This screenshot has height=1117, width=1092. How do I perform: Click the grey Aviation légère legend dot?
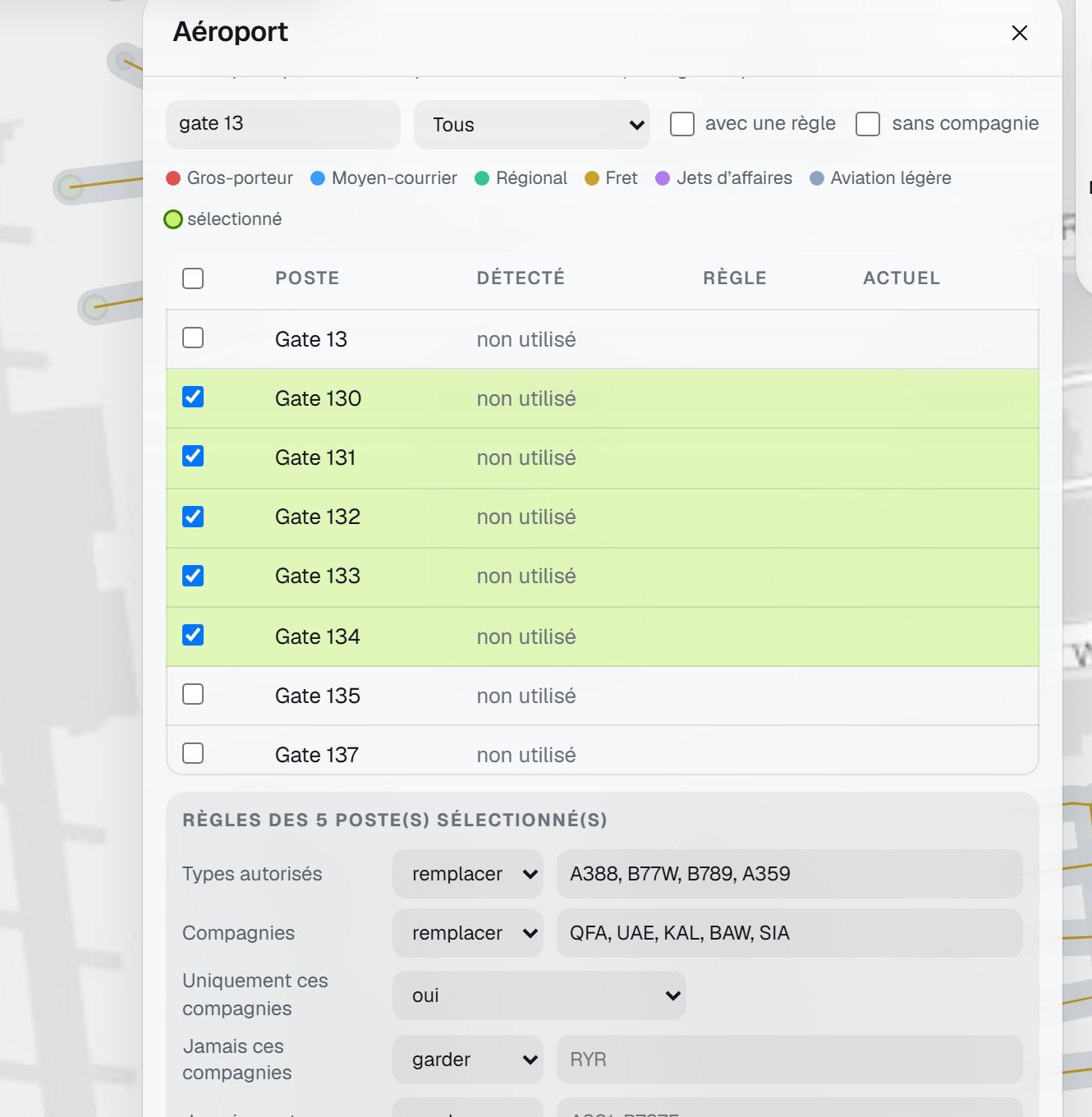tap(817, 178)
